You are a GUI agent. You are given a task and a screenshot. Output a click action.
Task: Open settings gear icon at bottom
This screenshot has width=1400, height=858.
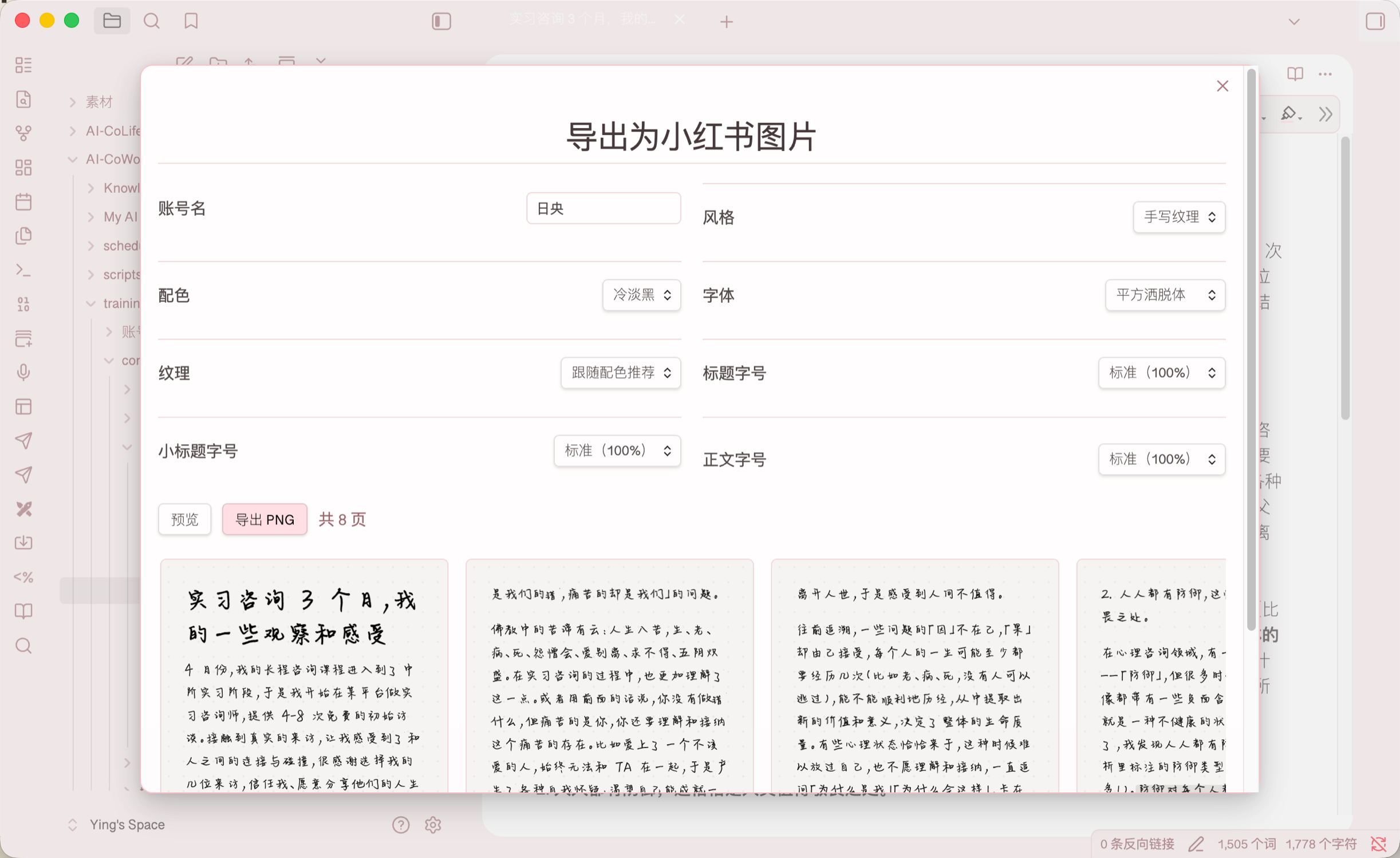pos(433,825)
